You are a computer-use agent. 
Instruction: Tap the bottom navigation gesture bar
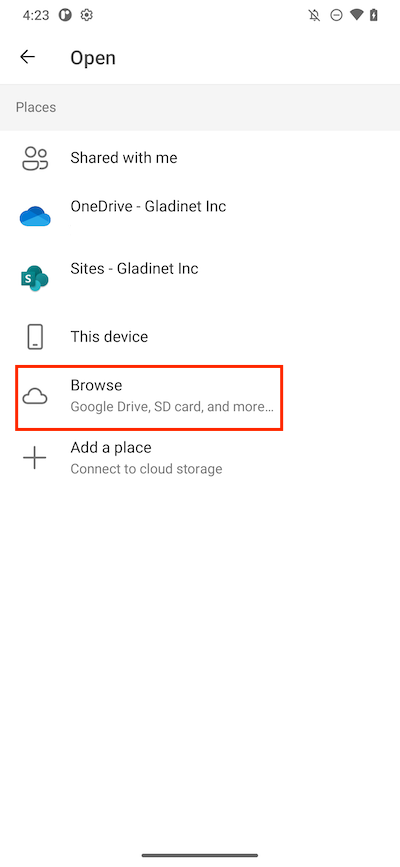200,855
